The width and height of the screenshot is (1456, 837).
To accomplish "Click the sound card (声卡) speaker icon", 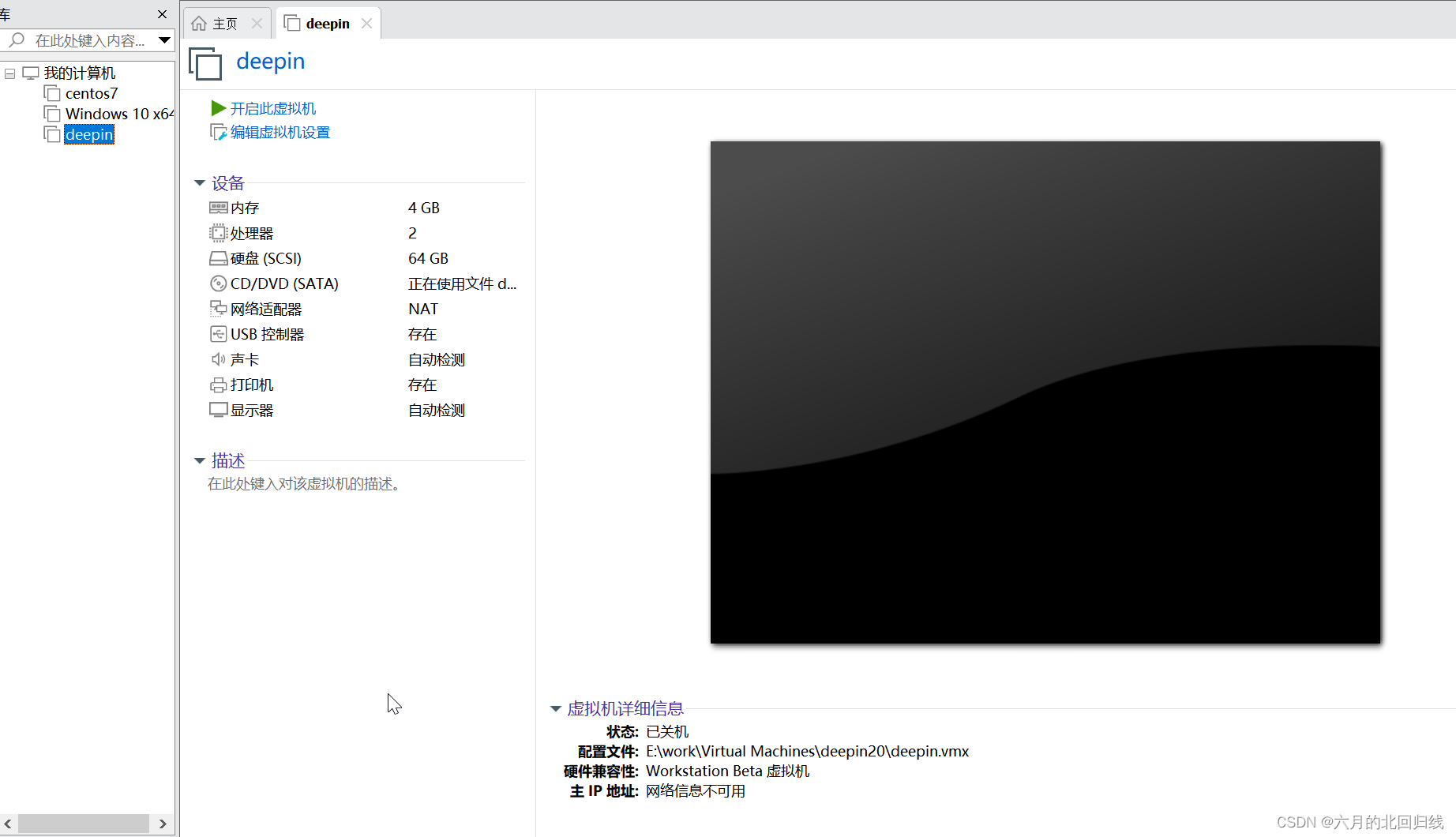I will (219, 359).
